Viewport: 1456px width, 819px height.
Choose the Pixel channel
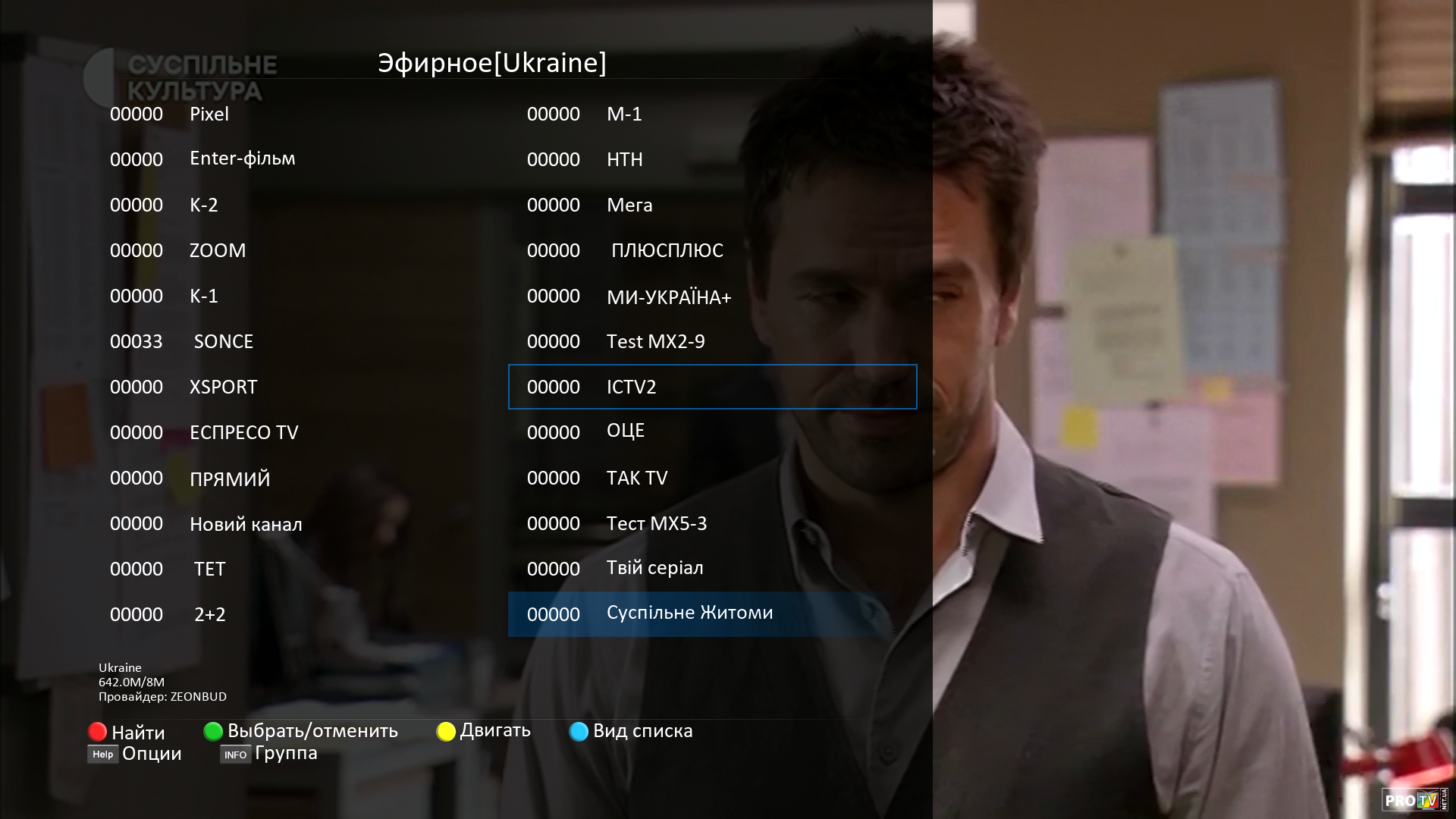(x=209, y=114)
